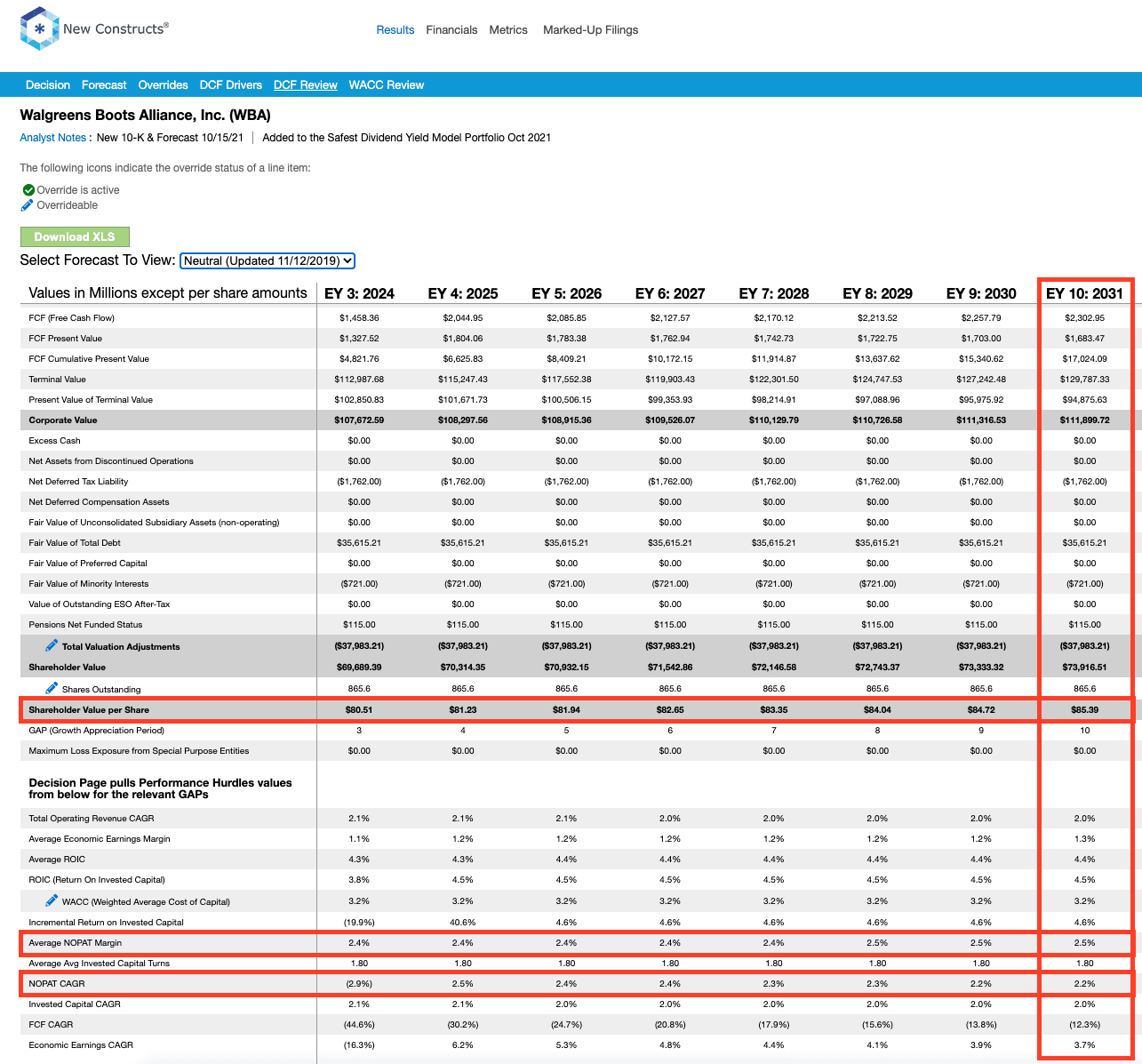Select Forecast in the blue navigation bar
1142x1064 pixels.
104,85
